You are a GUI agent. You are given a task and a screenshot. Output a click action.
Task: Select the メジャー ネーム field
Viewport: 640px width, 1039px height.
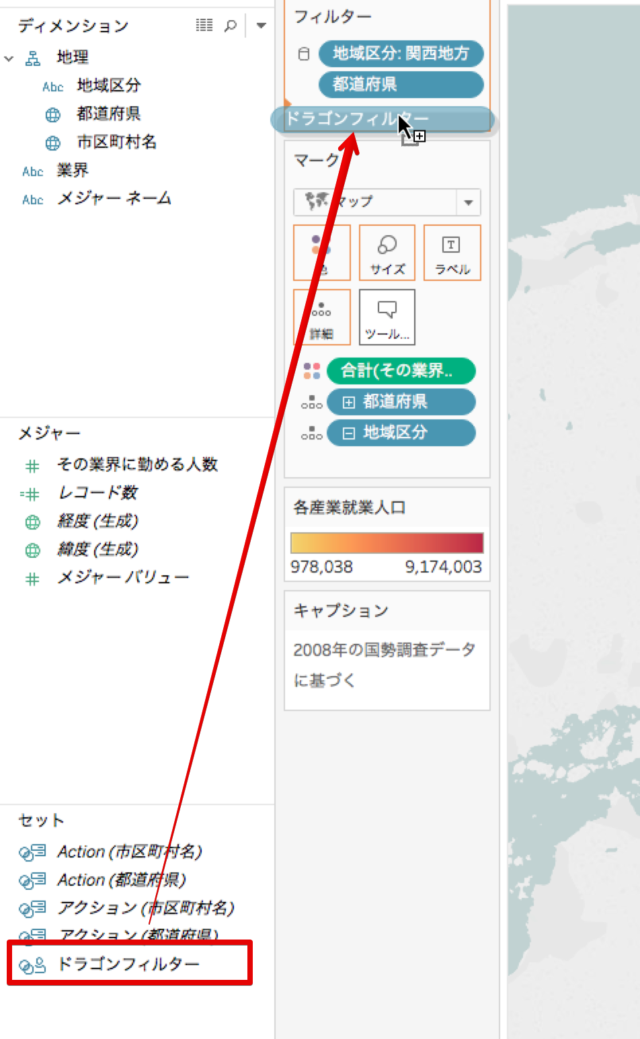click(114, 198)
